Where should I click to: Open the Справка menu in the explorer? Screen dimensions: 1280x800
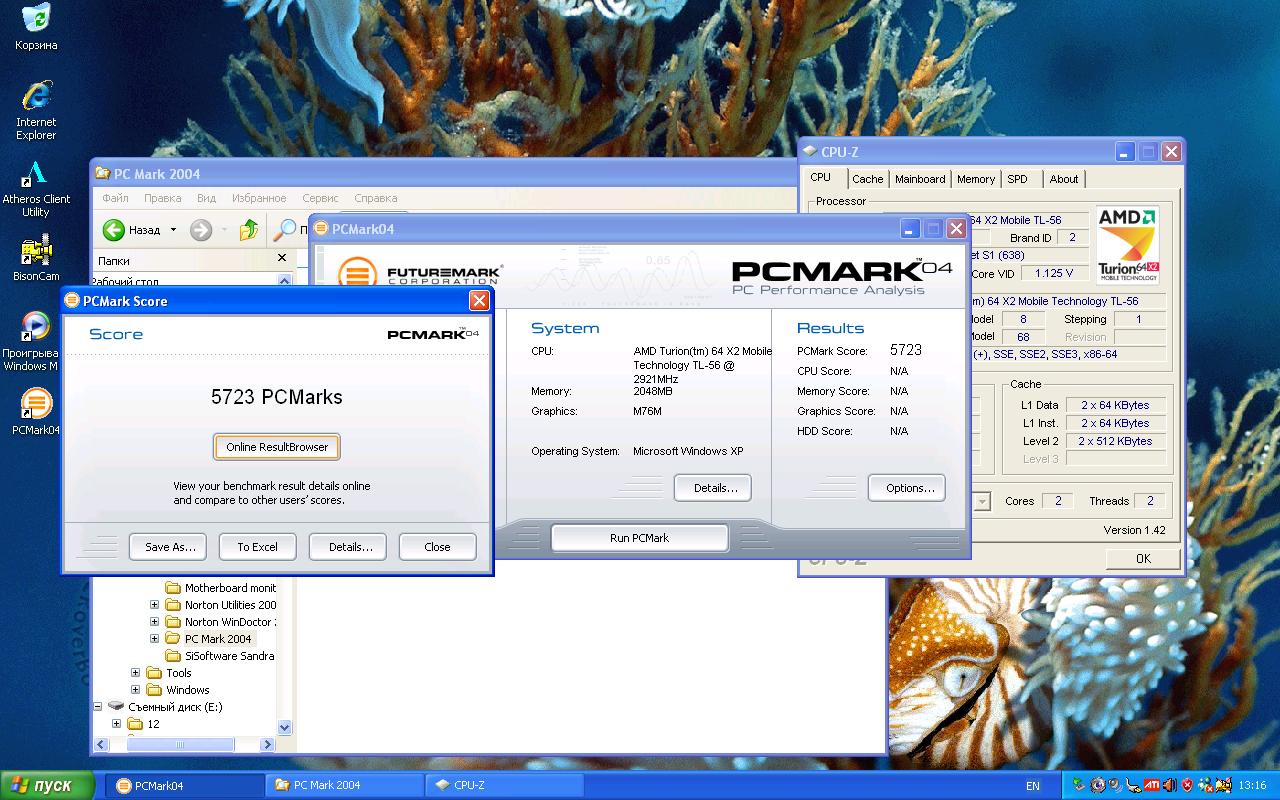click(376, 198)
